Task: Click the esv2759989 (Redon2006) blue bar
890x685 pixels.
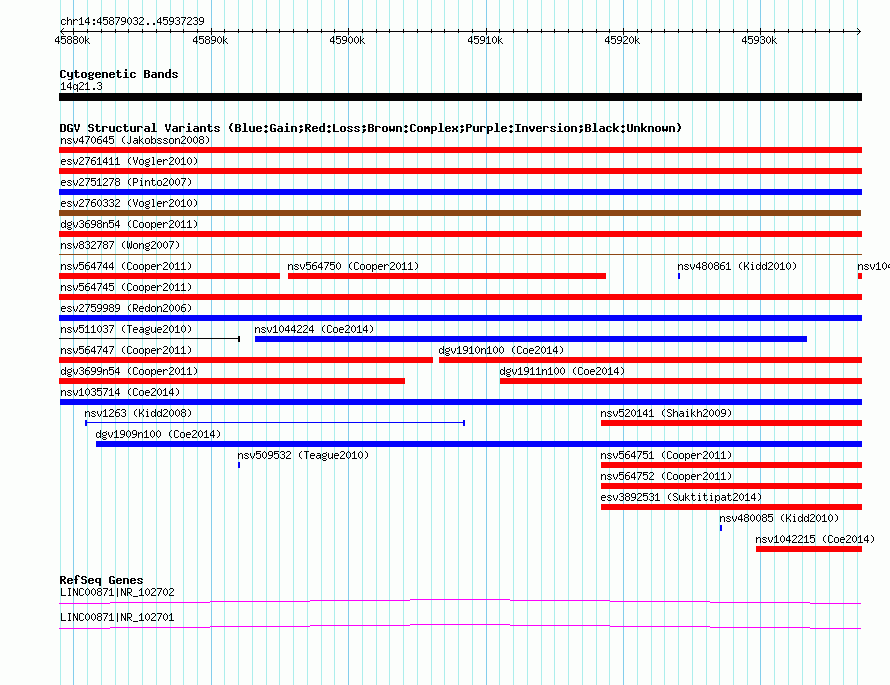Action: click(460, 318)
